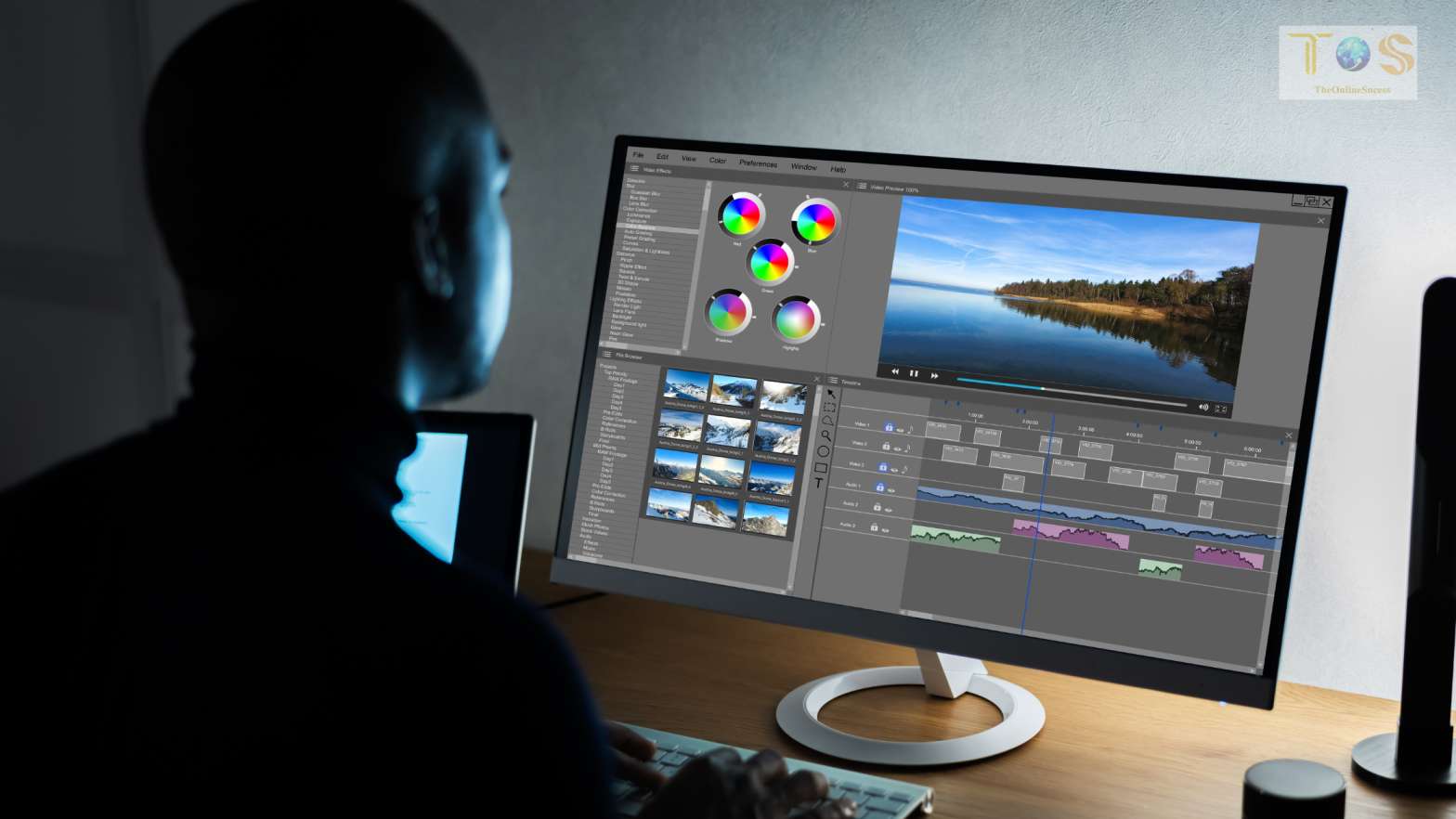The width and height of the screenshot is (1456, 819).
Task: Open the Video Effects panel hamburger menu
Action: (634, 169)
